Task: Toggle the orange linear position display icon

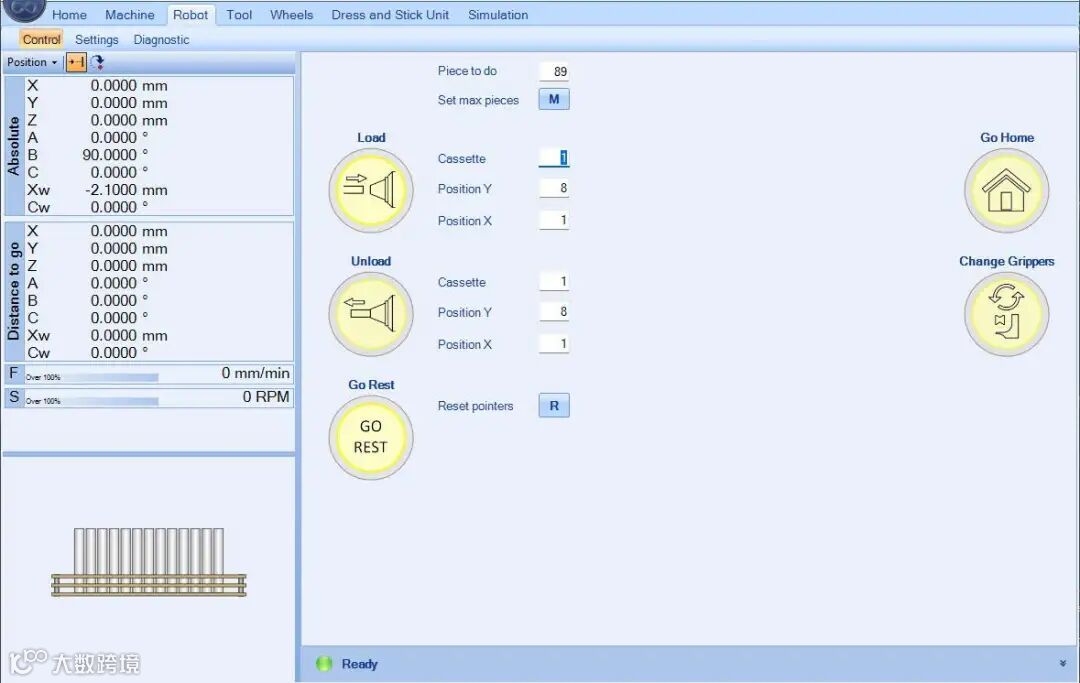Action: click(76, 63)
